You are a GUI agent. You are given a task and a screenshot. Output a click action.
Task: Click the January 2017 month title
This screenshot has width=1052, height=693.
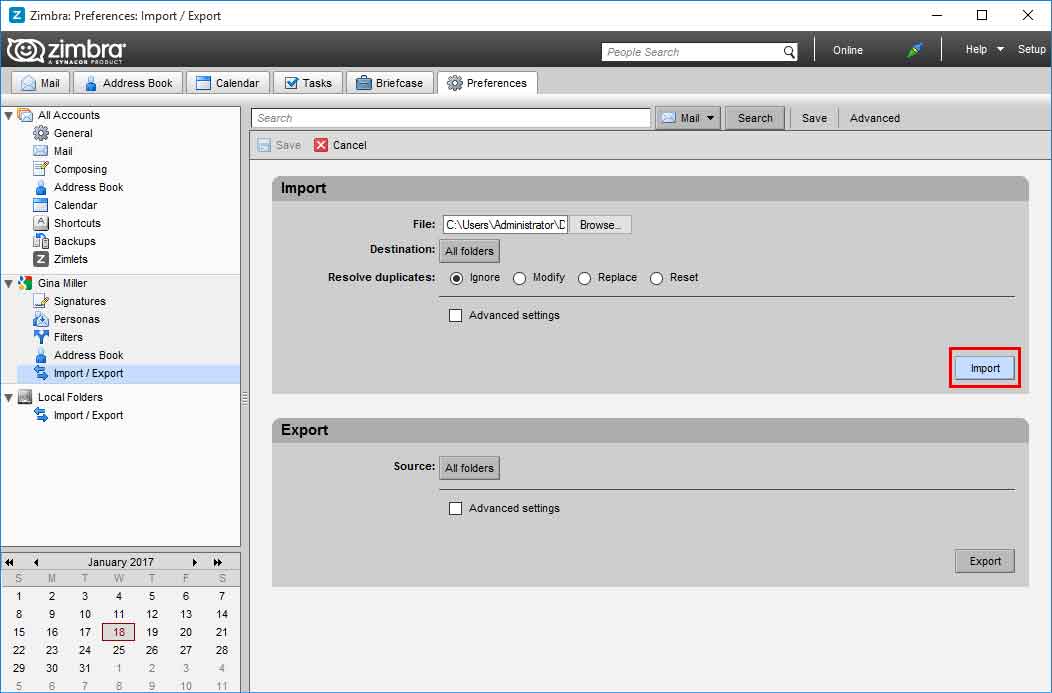click(121, 562)
